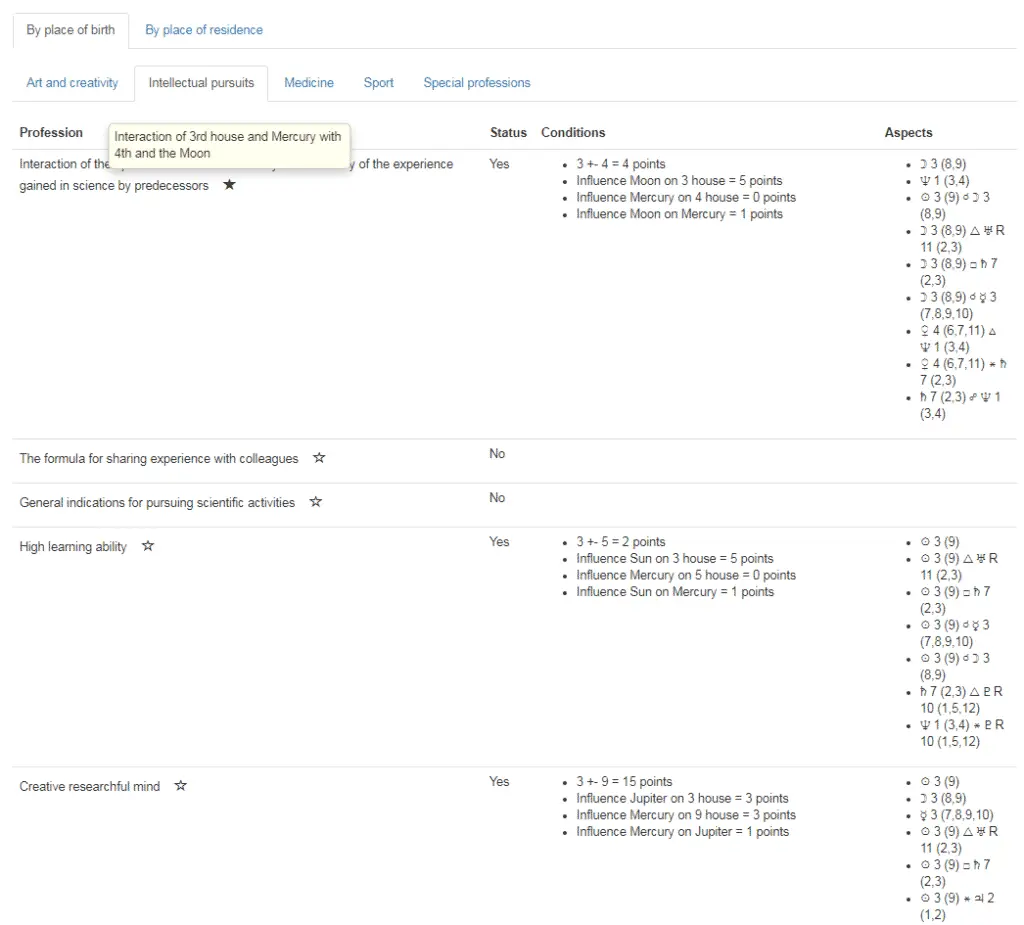Click the 'Profession' column header
Screen dimensions: 1024x925
(x=51, y=133)
